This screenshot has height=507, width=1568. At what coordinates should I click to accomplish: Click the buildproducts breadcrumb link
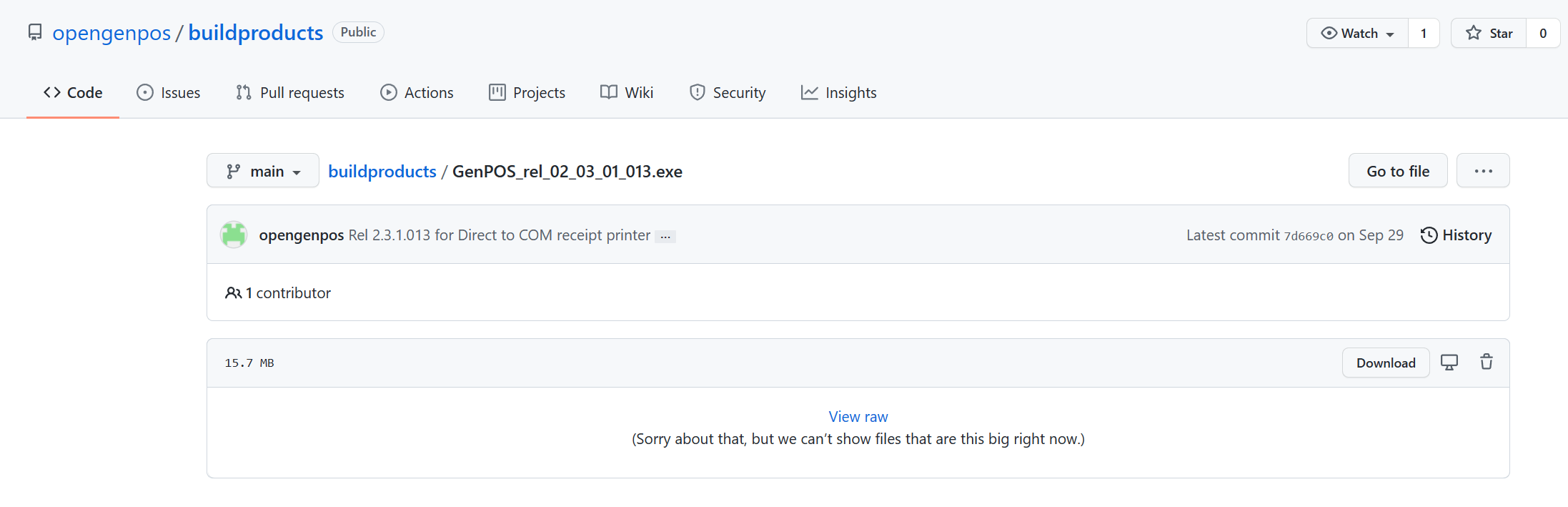[382, 172]
